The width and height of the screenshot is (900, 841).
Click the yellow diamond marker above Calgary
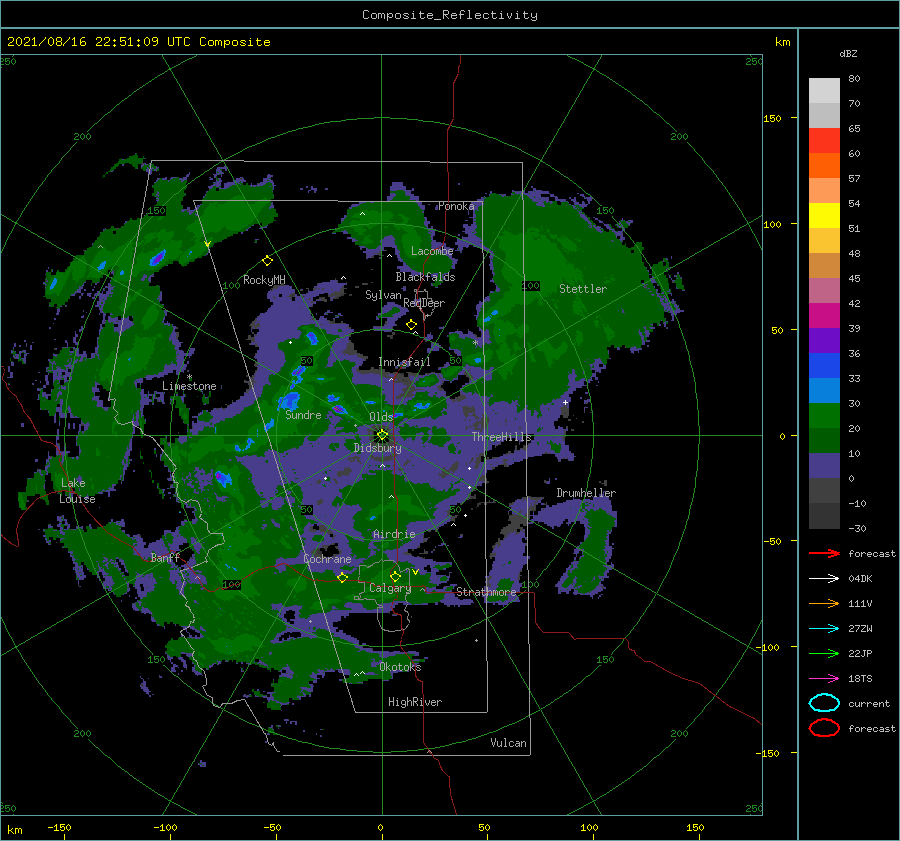(x=395, y=576)
